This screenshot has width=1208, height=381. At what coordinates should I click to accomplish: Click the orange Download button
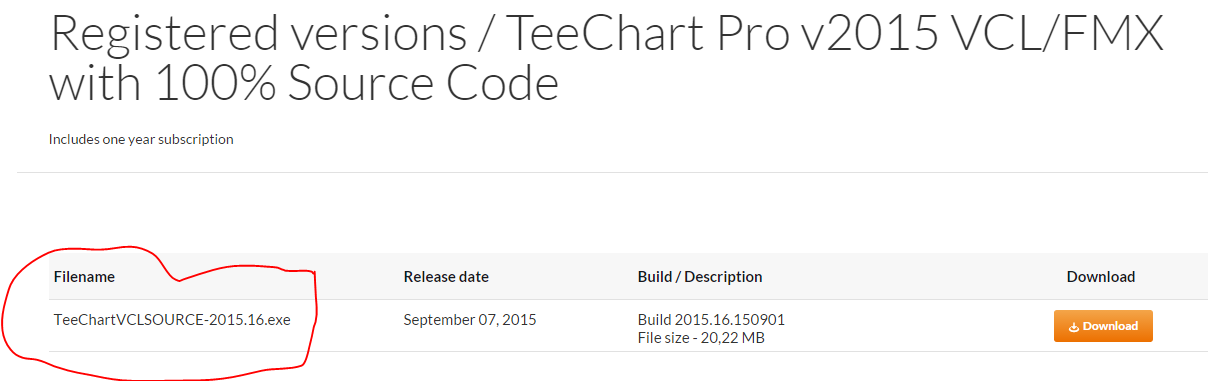click(x=1103, y=326)
